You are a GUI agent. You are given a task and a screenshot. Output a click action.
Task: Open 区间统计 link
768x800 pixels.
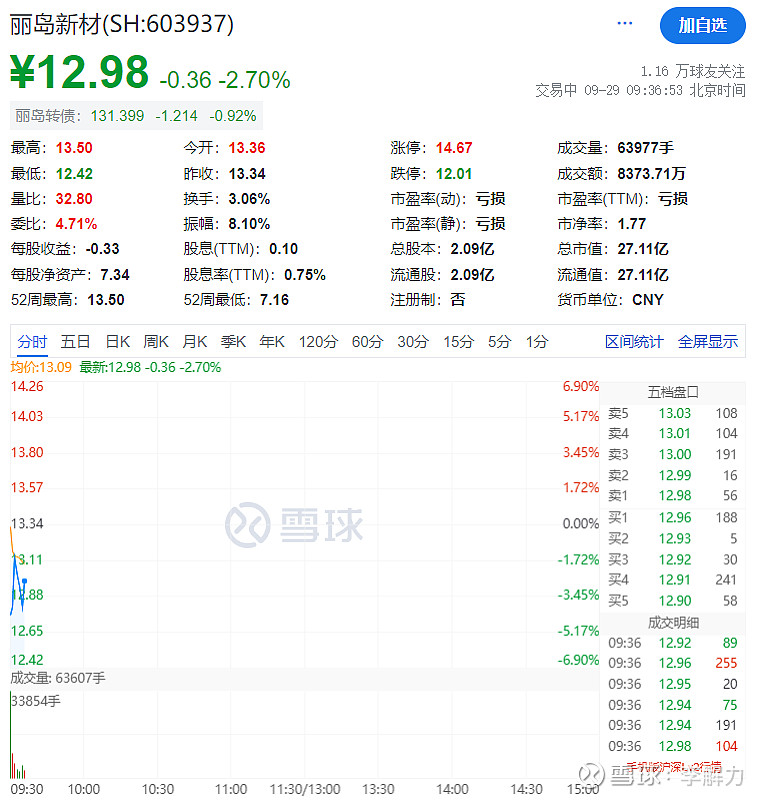point(634,342)
